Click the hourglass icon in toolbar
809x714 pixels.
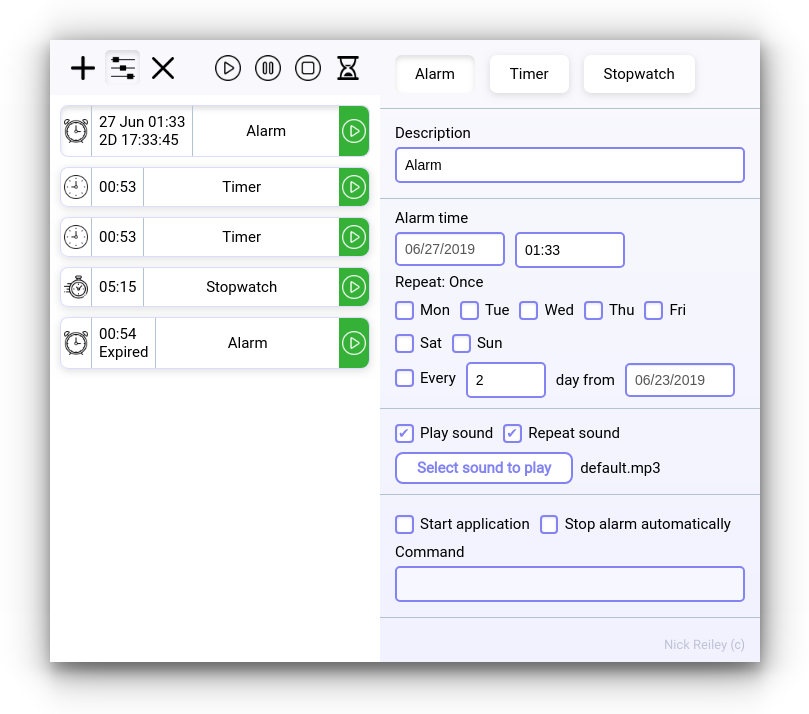point(347,68)
